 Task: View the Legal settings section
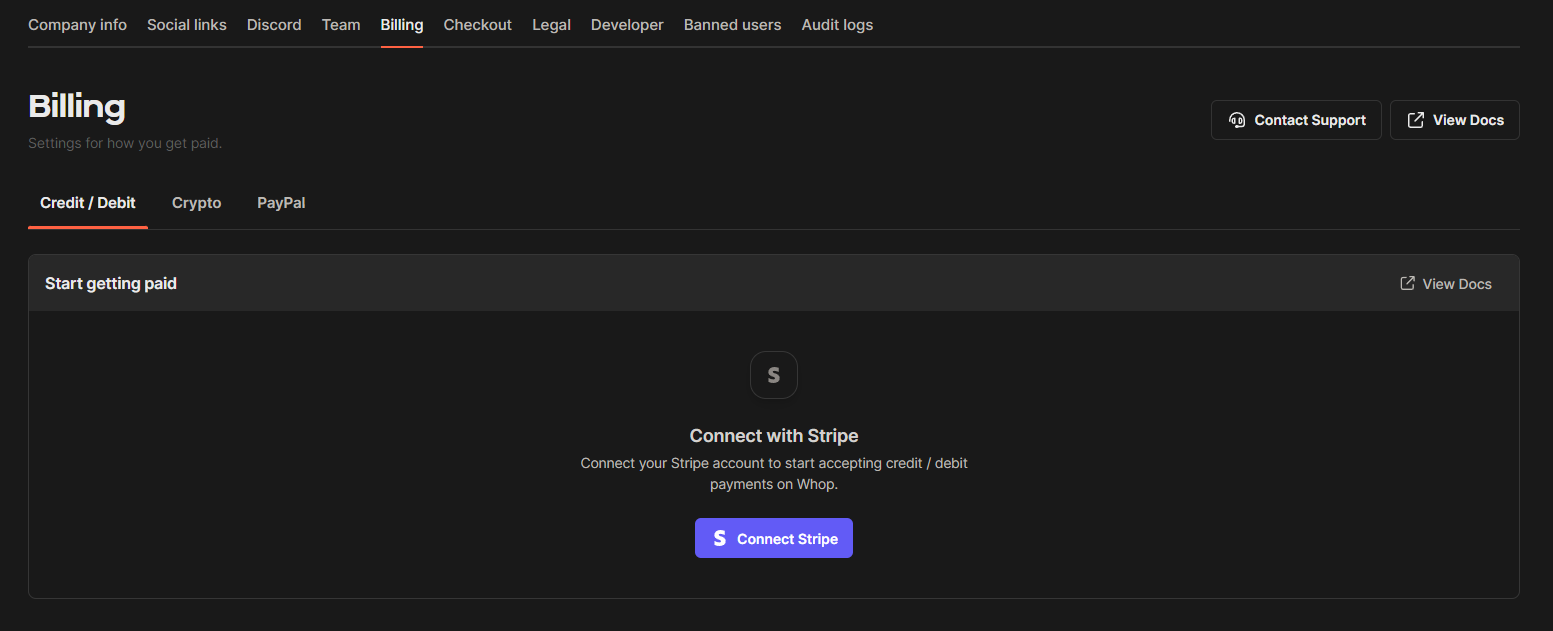[x=551, y=24]
